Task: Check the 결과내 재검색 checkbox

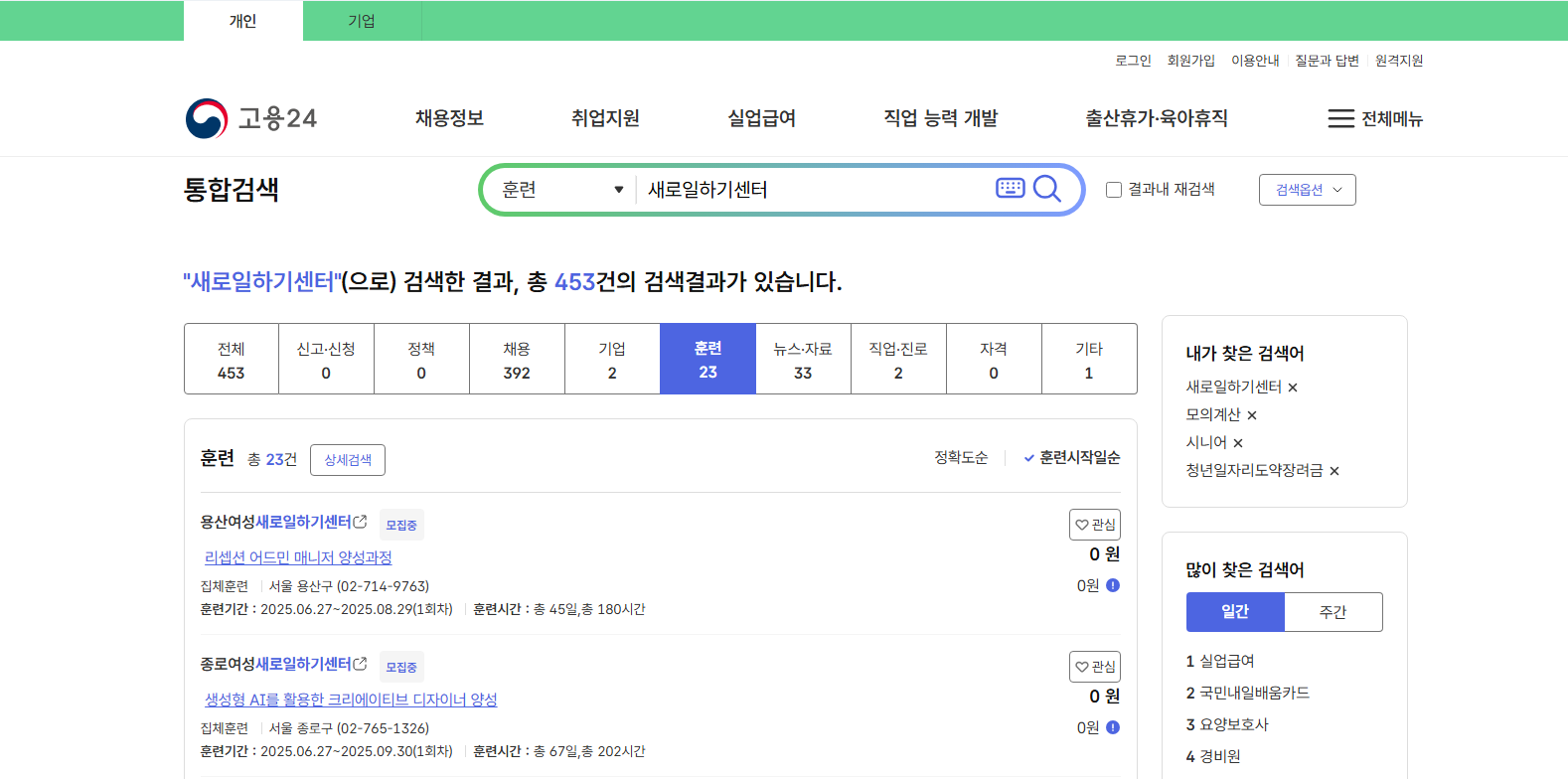Action: tap(1114, 190)
